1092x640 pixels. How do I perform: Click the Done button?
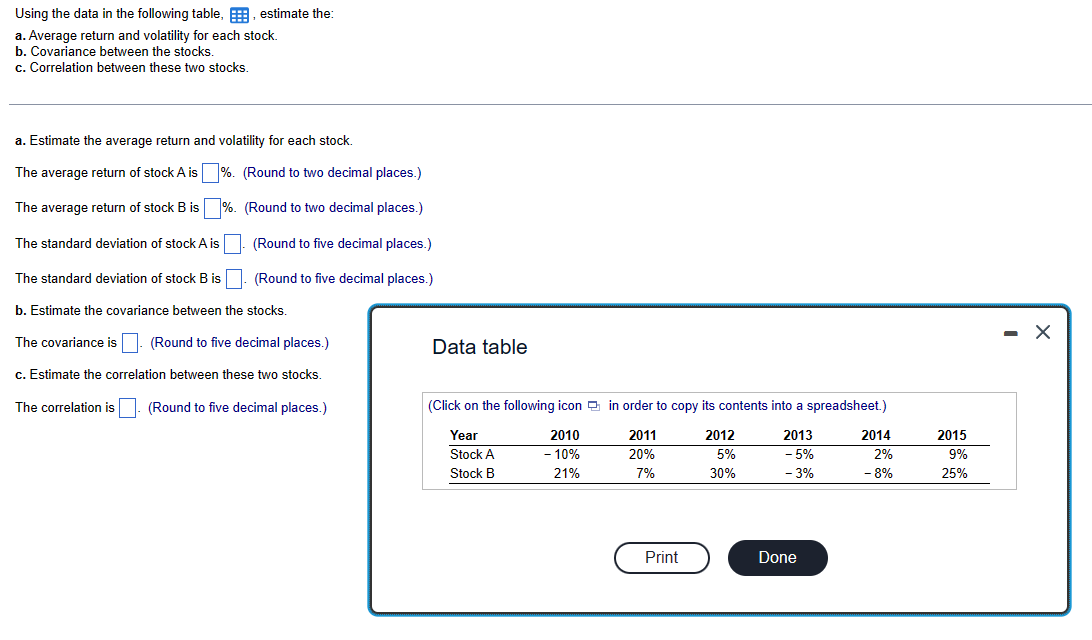pos(777,558)
